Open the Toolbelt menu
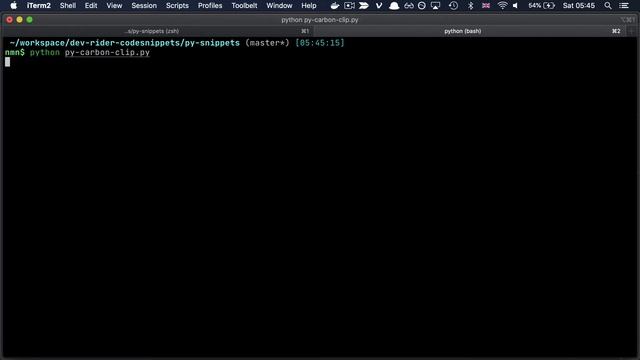Screen dimensions: 640x360 tap(244, 6)
